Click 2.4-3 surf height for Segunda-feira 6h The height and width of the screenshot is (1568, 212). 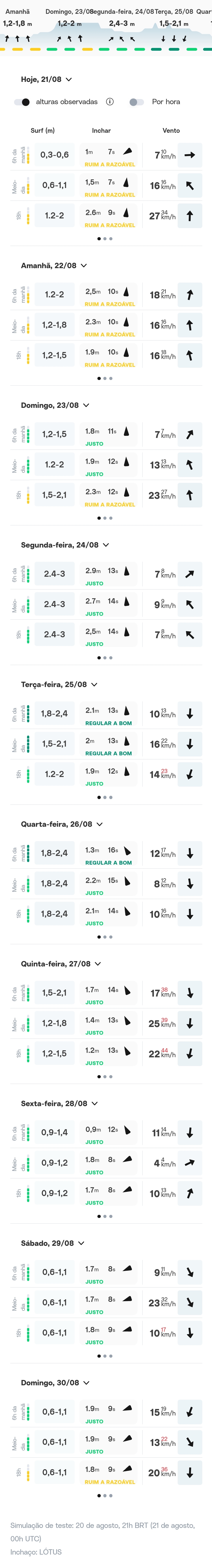[54, 574]
